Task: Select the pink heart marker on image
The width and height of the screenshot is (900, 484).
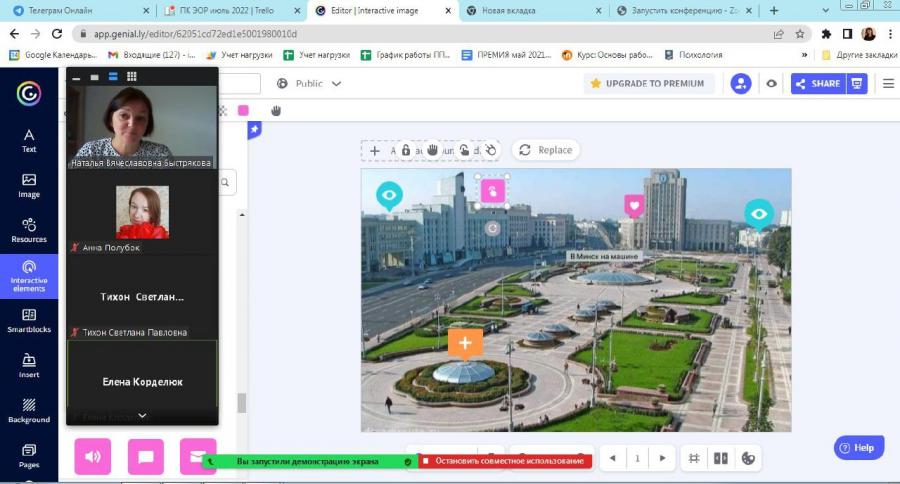Action: (x=634, y=206)
